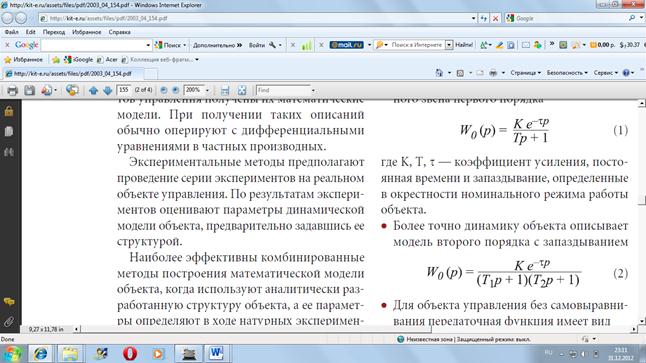Screen dimensions: 646x363
Task: Open Microsoft Word from the taskbar
Action: 216,354
